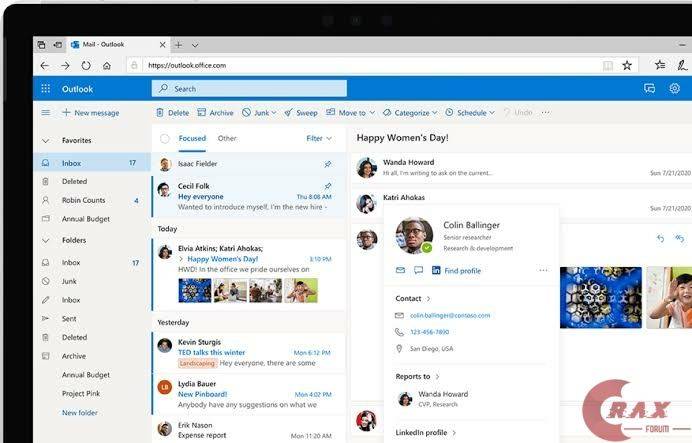Viewport: 692px width, 443px height.
Task: Open chat icon in Outlook header
Action: pyautogui.click(x=649, y=89)
